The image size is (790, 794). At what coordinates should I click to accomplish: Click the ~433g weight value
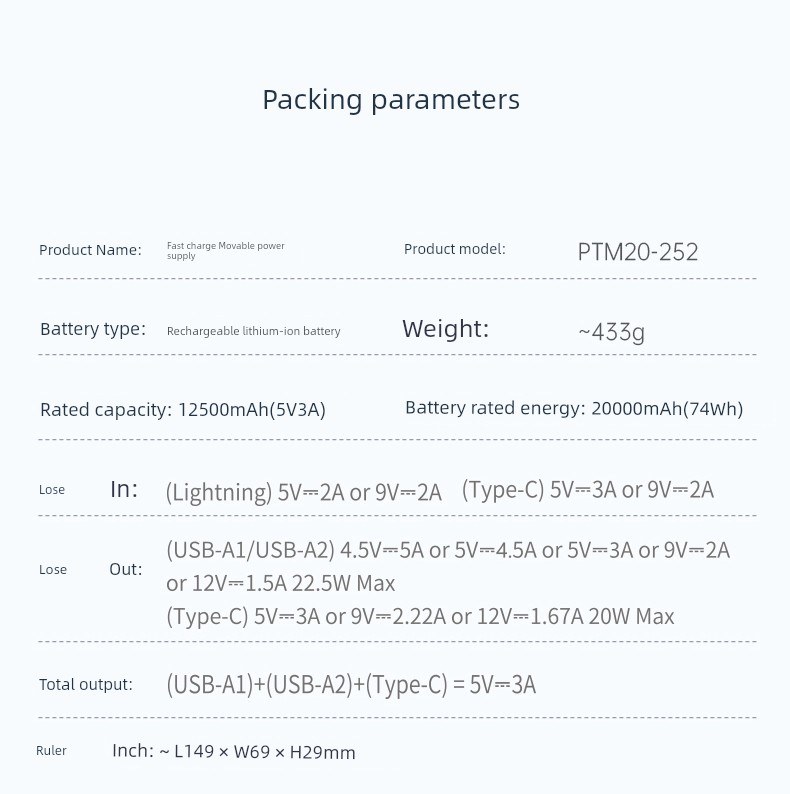tap(611, 333)
